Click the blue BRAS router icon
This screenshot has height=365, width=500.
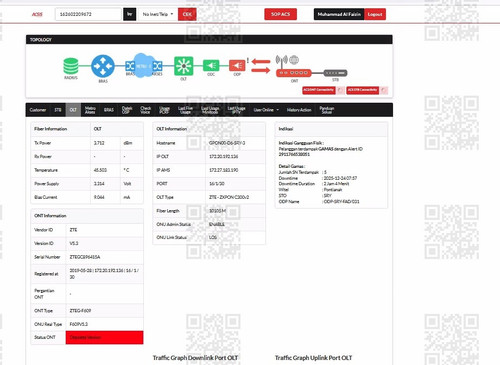click(103, 66)
